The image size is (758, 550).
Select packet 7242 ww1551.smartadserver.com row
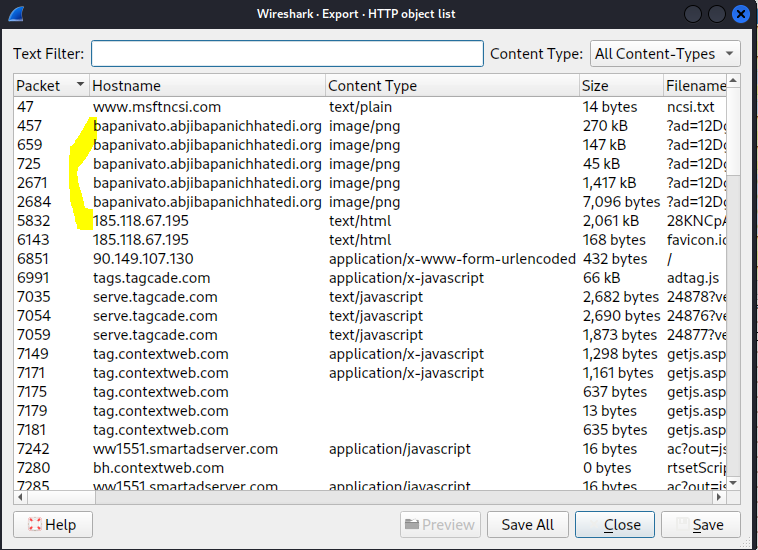coord(370,449)
